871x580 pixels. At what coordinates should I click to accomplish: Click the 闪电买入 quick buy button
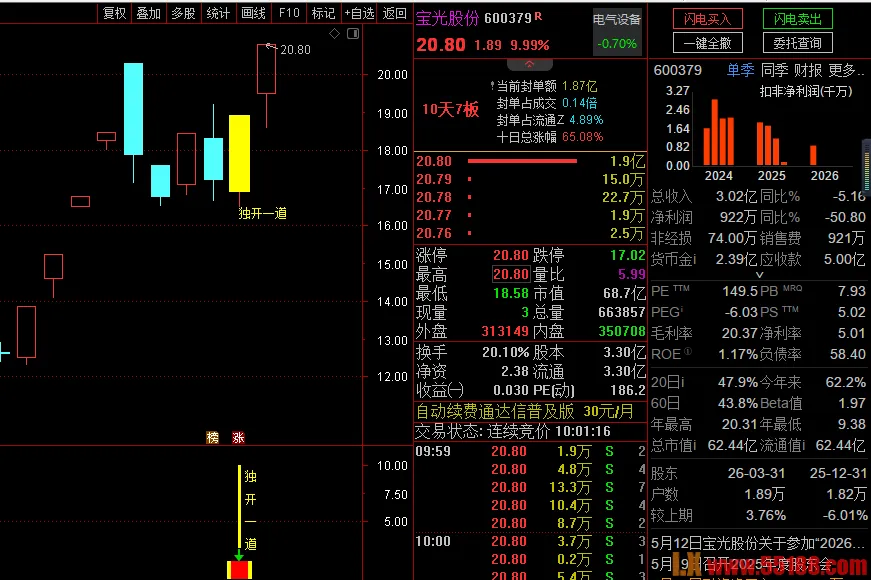pyautogui.click(x=707, y=19)
